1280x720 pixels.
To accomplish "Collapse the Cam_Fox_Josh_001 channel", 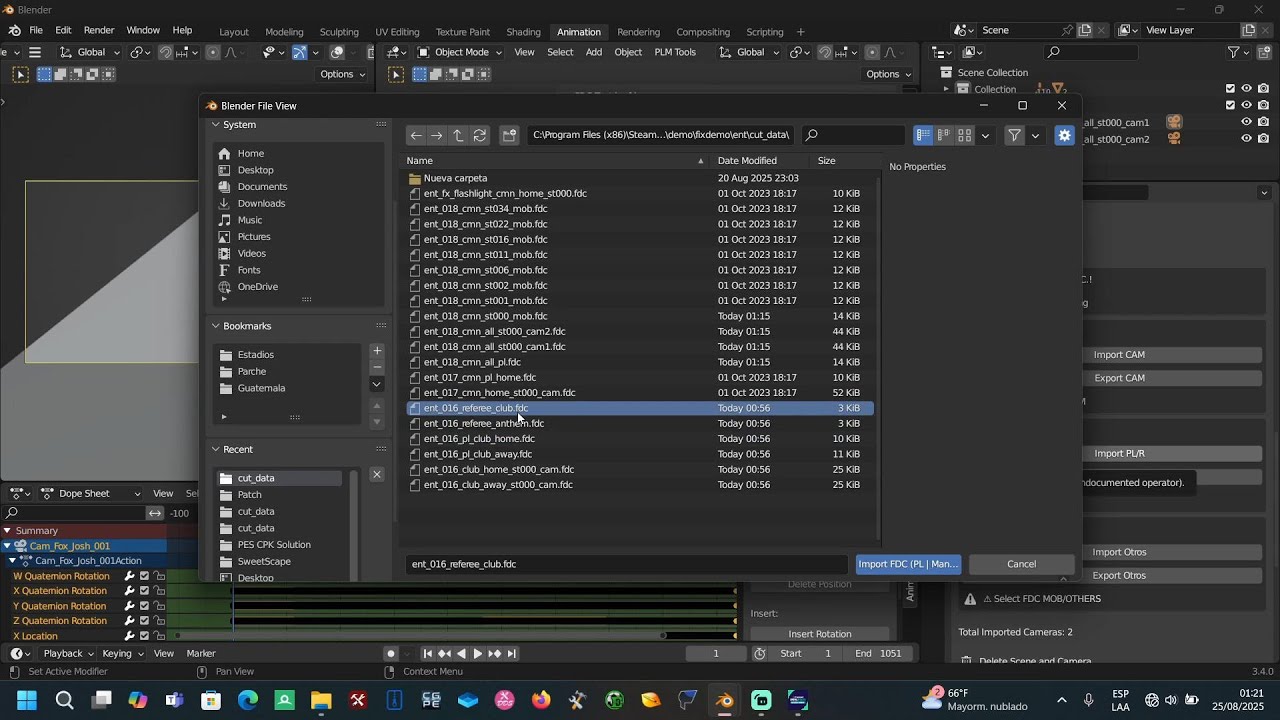I will tap(7, 546).
